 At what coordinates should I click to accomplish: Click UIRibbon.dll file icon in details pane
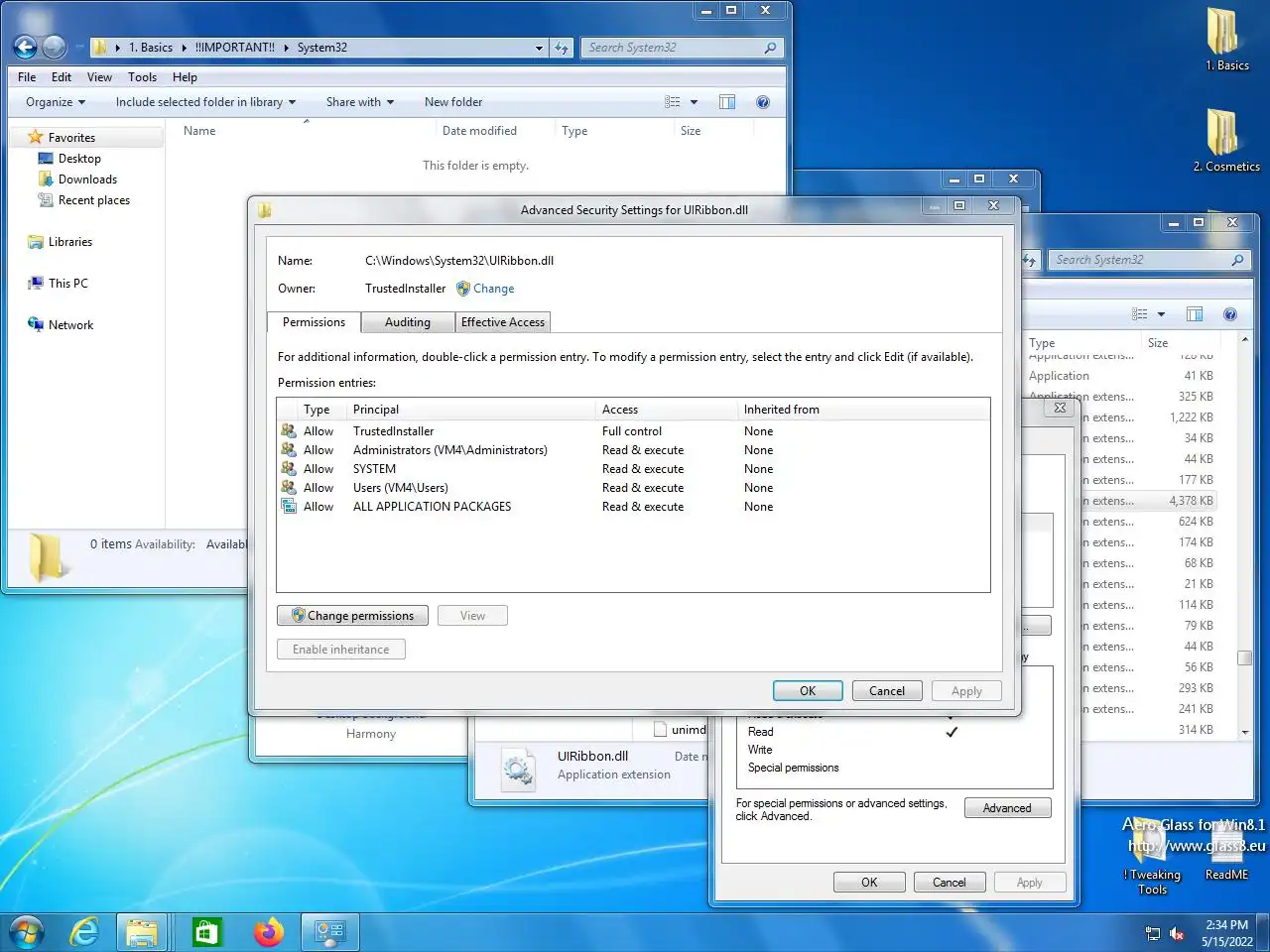[x=518, y=769]
